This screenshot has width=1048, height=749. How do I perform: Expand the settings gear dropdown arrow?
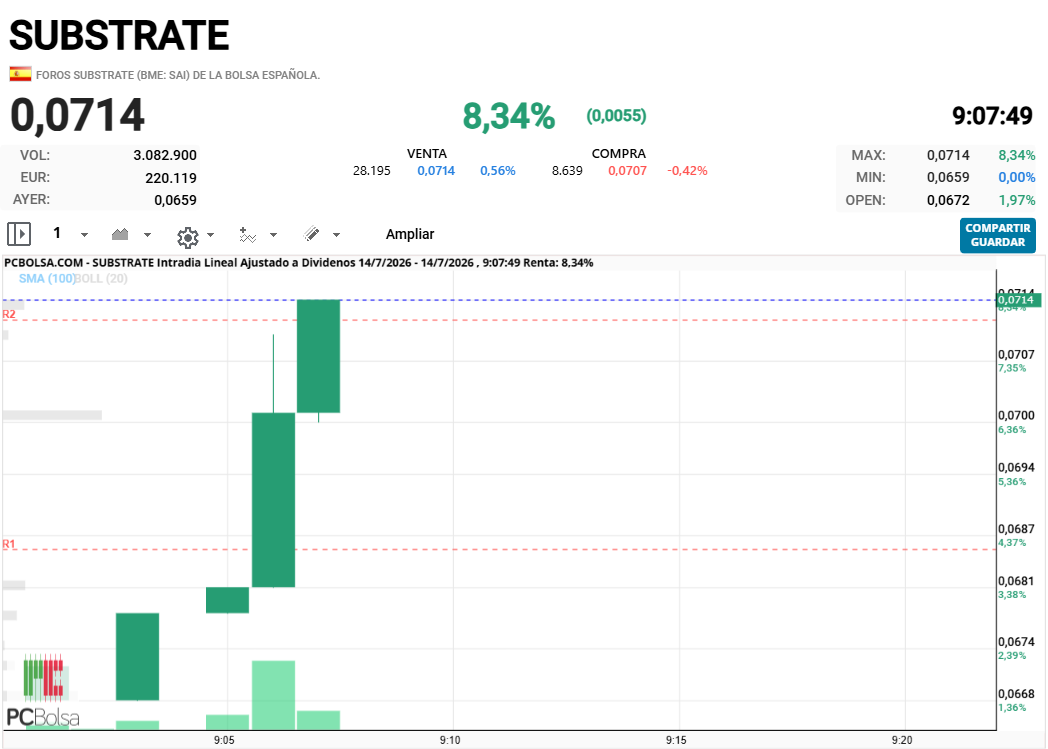[211, 235]
